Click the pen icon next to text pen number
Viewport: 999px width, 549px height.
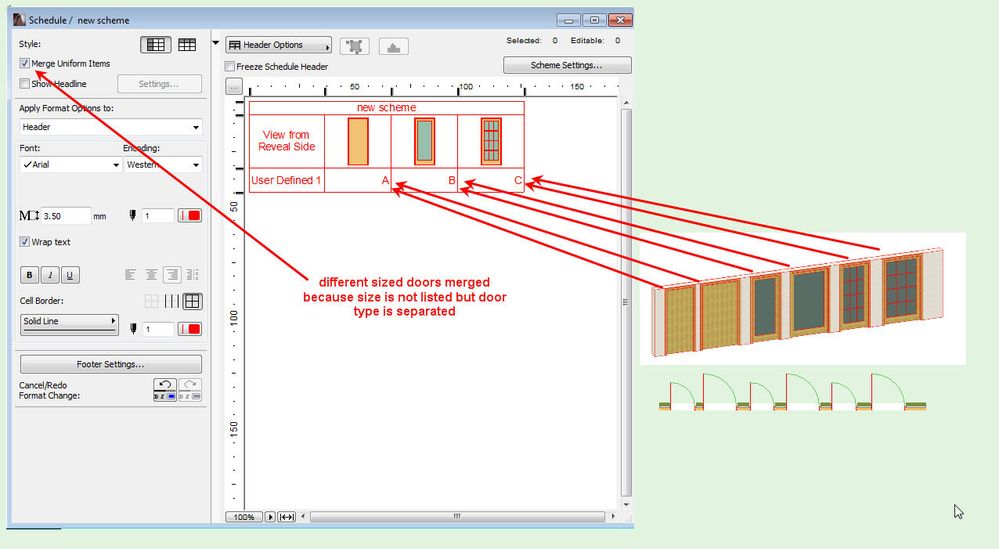pos(133,215)
